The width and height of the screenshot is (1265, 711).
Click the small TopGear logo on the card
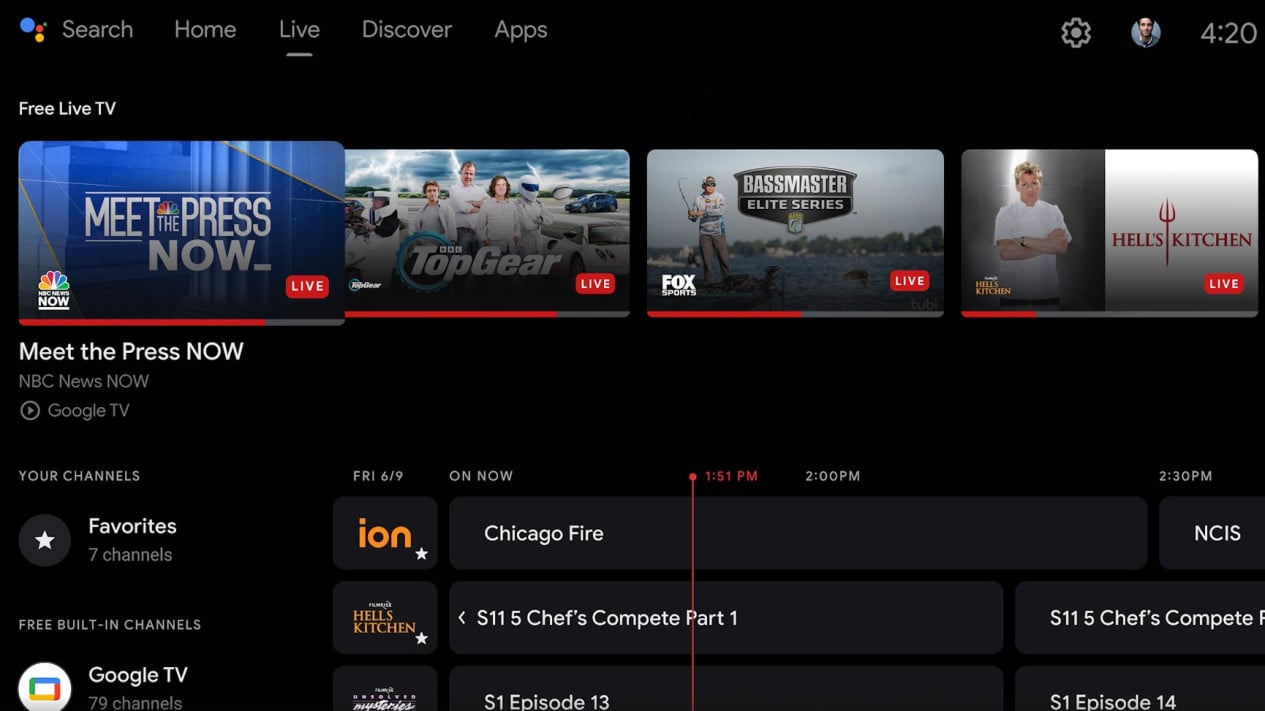(365, 285)
